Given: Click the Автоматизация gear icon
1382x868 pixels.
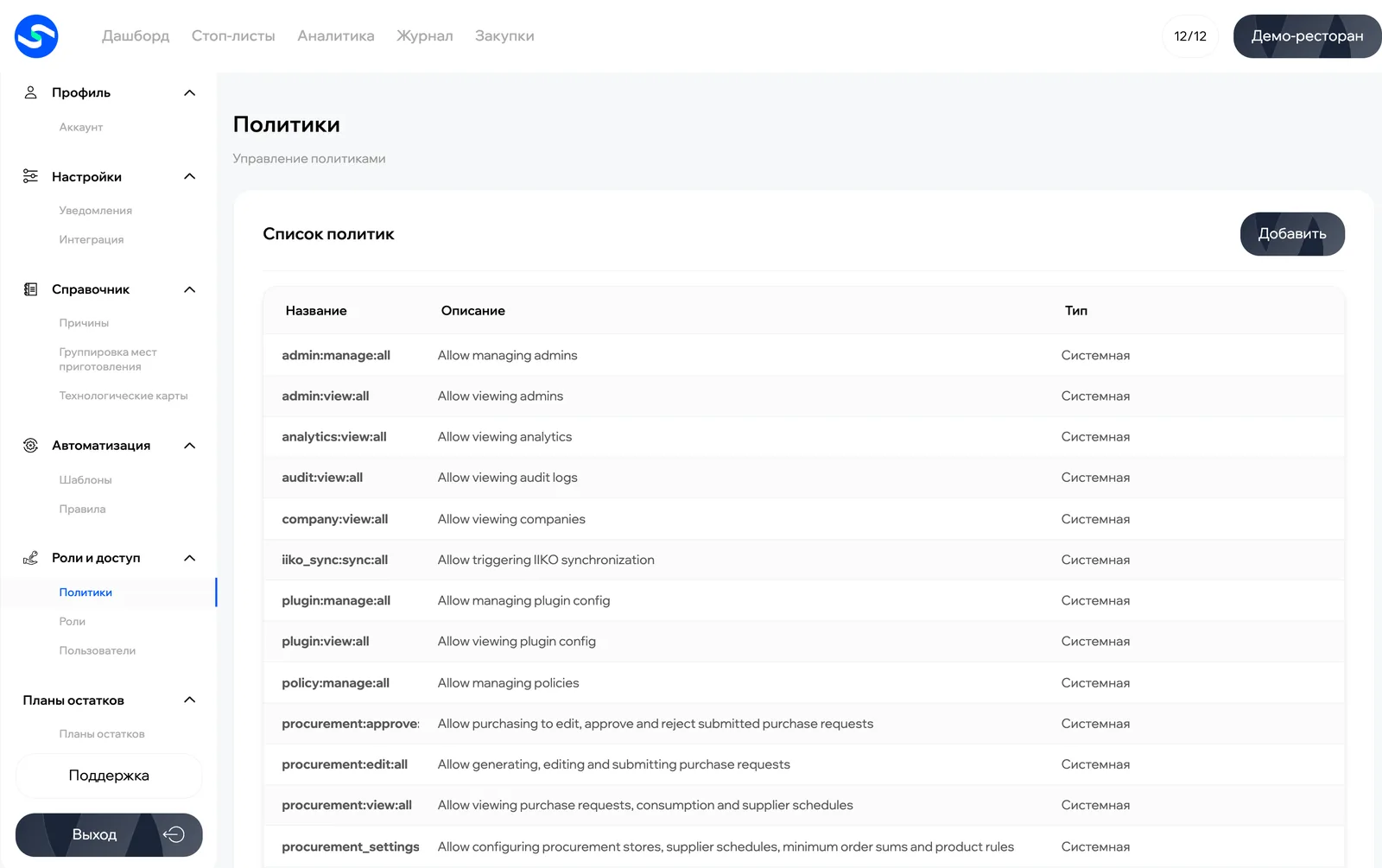Looking at the screenshot, I should pos(30,446).
